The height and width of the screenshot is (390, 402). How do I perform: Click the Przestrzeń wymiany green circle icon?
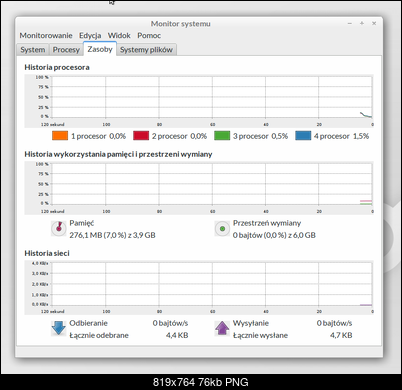222,229
